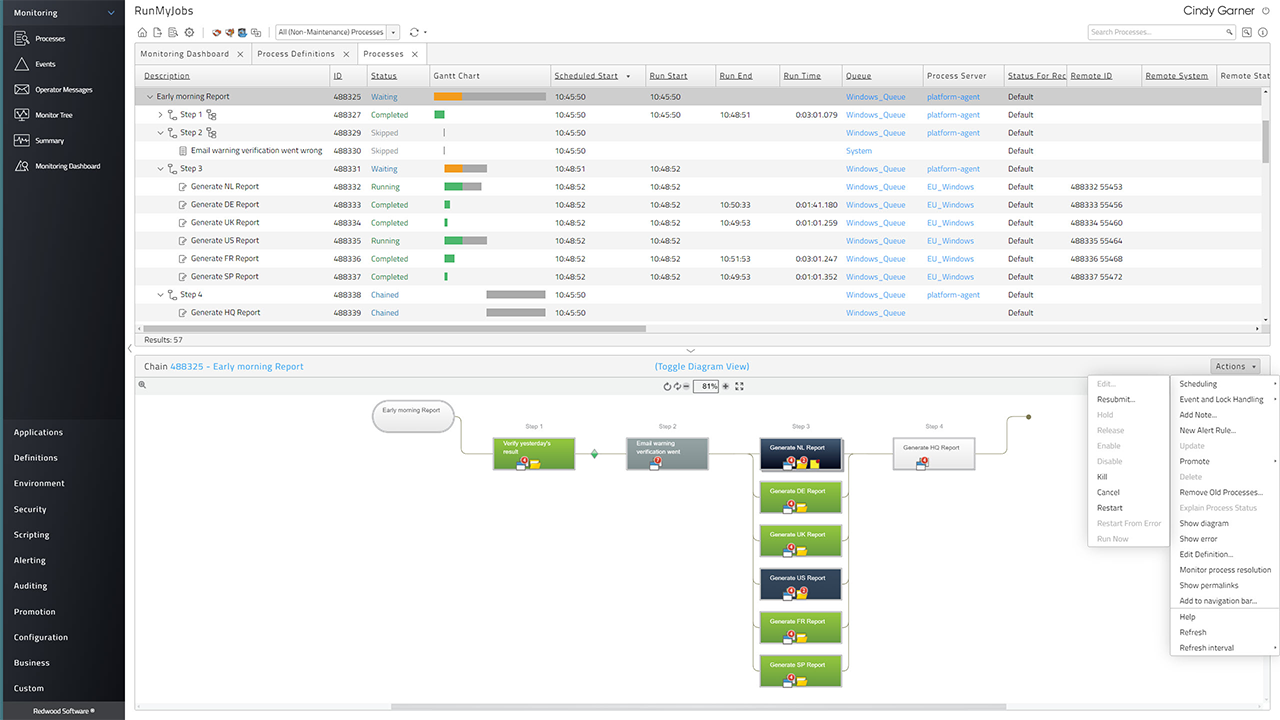Open the All (Non-Maintenance) Processes dropdown
Viewport: 1280px width, 720px height.
coord(393,32)
